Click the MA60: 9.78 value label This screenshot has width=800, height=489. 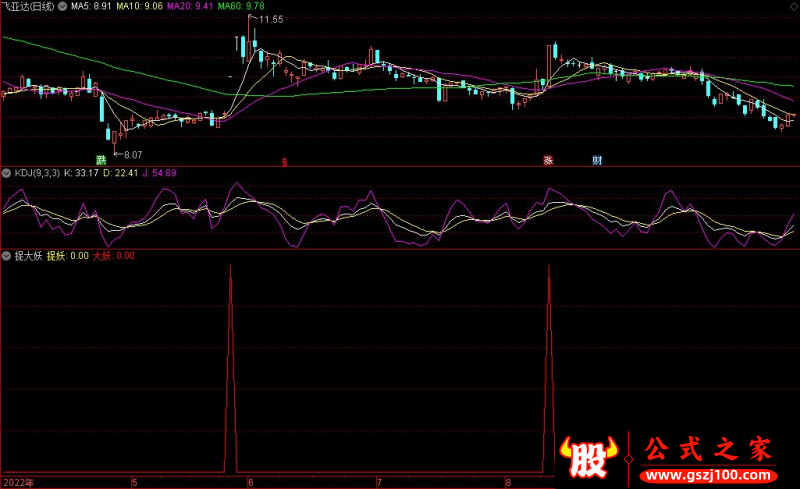click(x=241, y=6)
